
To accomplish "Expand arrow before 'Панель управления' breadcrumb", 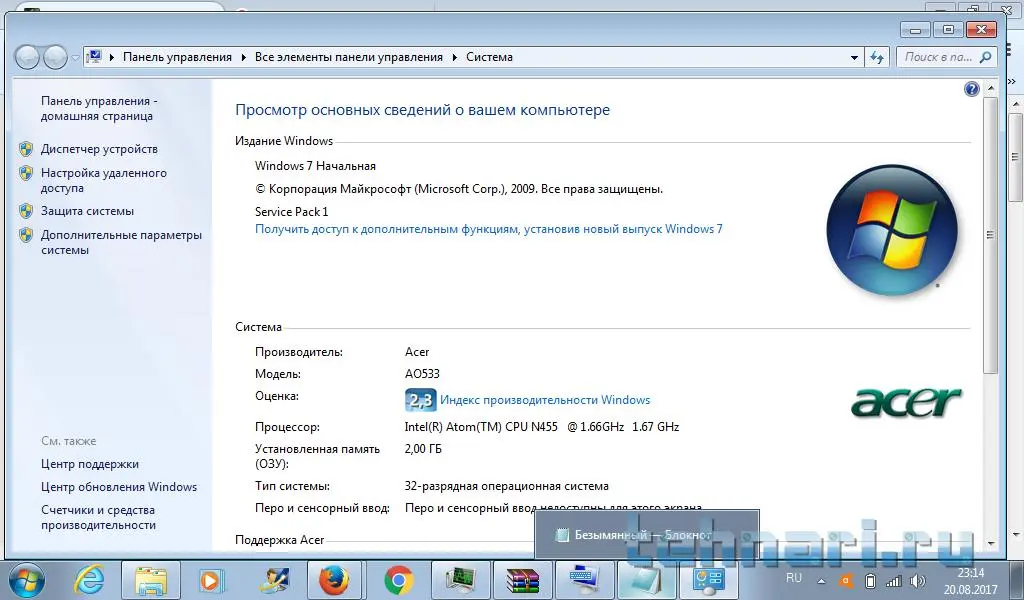I will click(112, 57).
